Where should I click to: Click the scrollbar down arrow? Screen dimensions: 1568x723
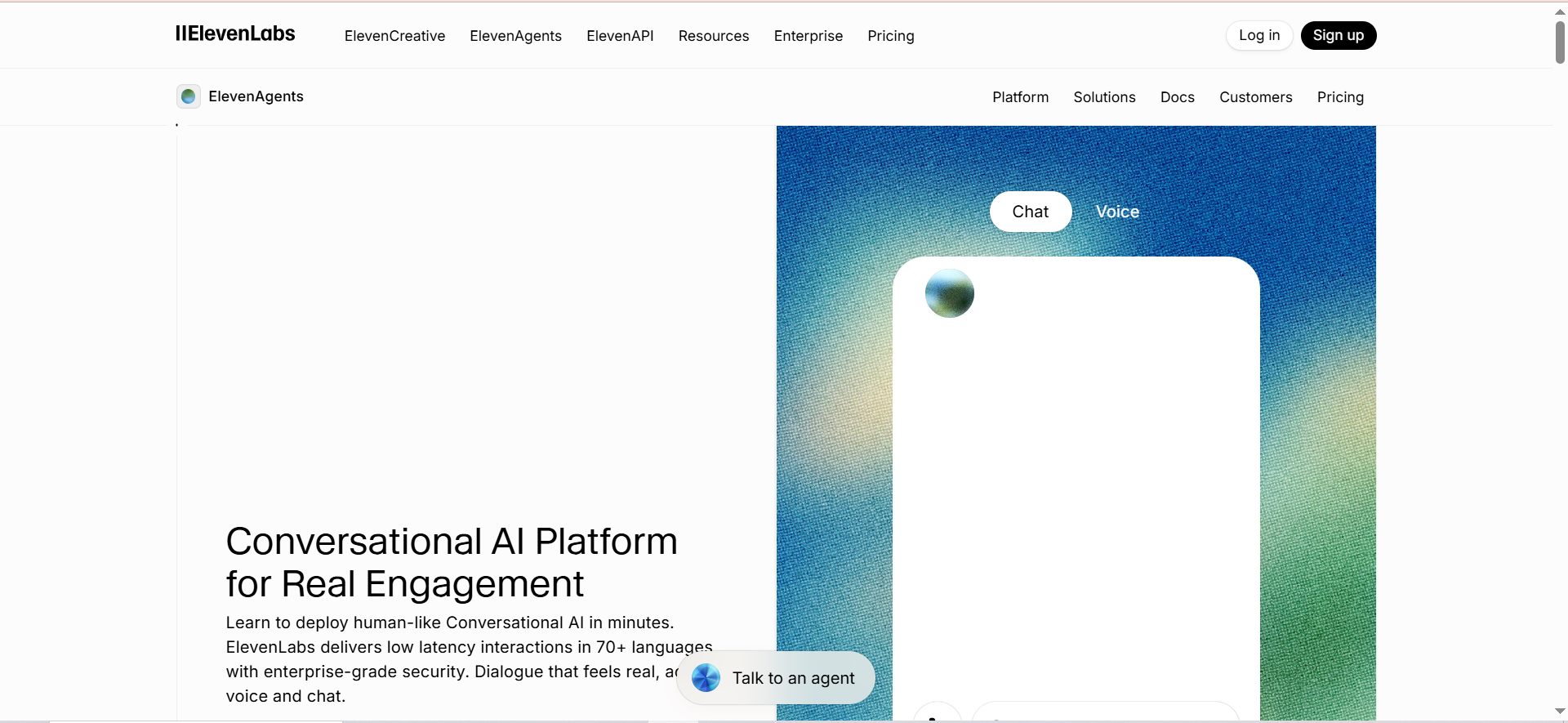point(1560,712)
